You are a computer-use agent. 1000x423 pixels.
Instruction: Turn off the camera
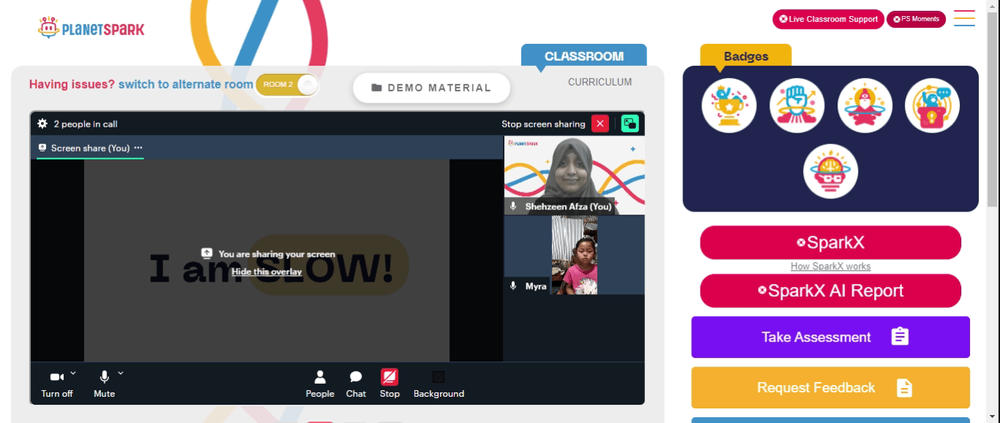click(57, 384)
